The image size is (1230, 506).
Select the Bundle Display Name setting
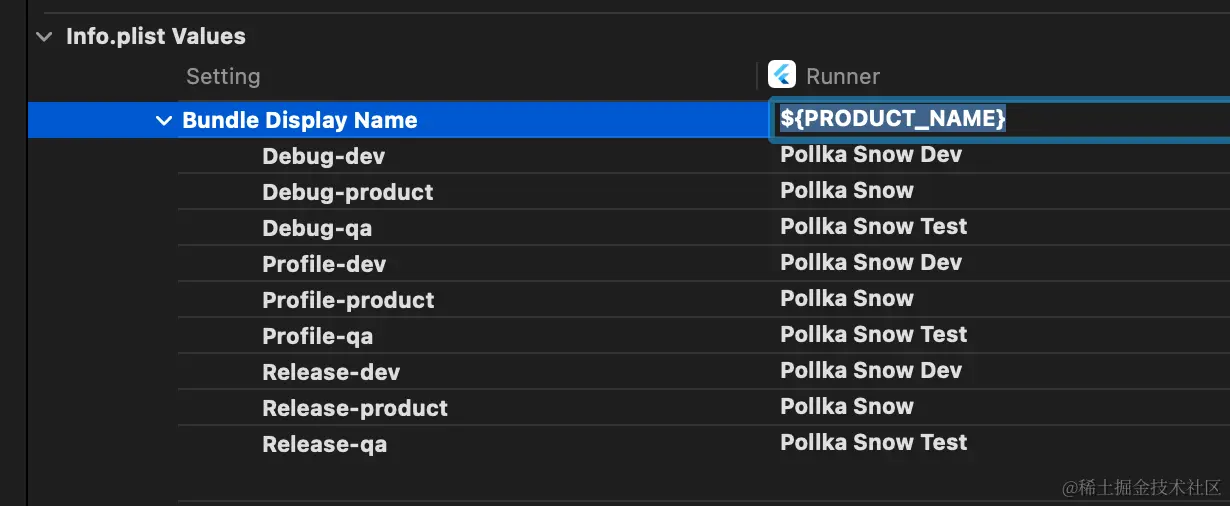299,121
